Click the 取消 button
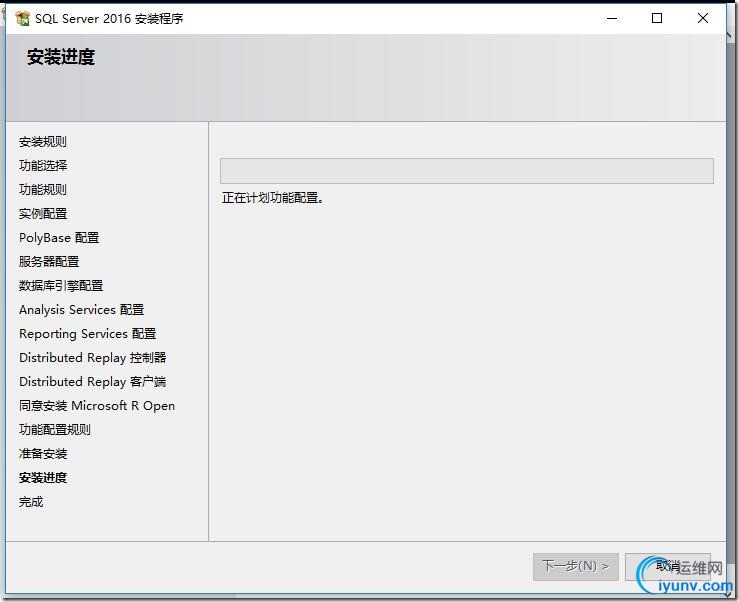 [x=667, y=566]
